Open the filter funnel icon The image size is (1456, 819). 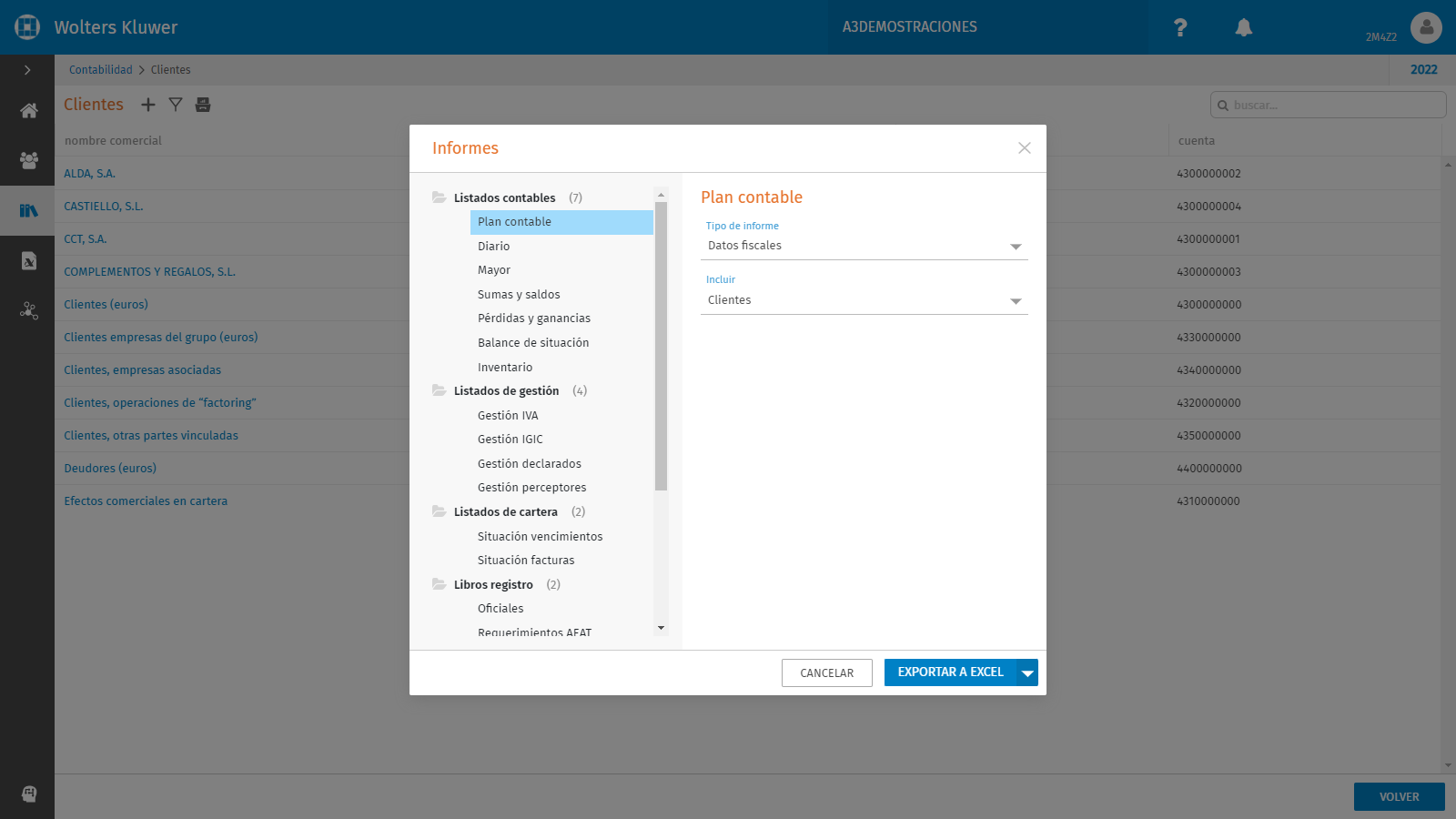(176, 105)
